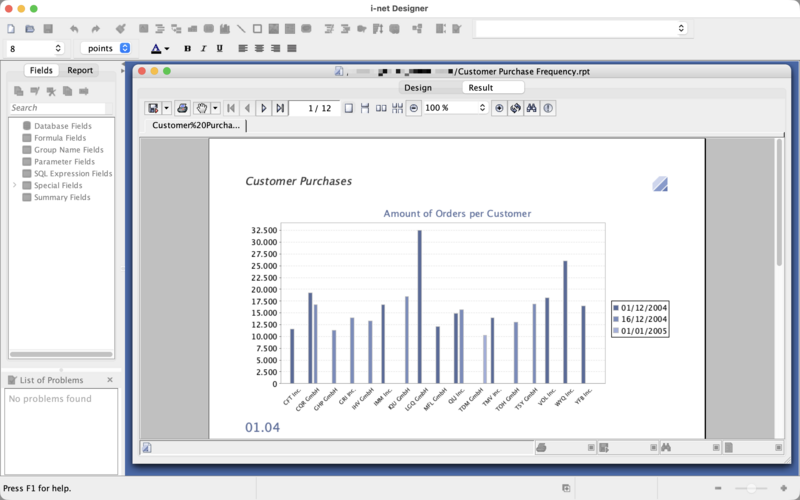800x500 pixels.
Task: Open the points unit dropdown
Action: click(x=106, y=48)
